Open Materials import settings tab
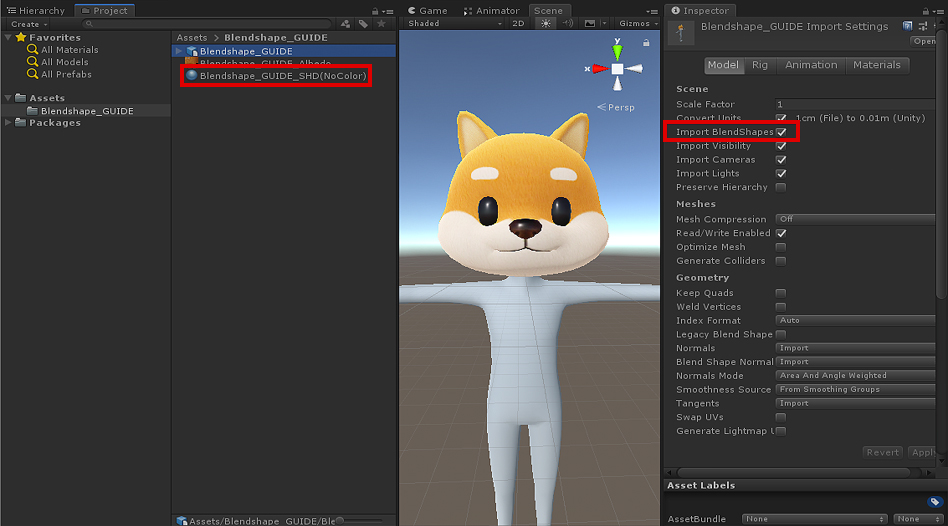Viewport: 948px width, 526px height. [877, 65]
